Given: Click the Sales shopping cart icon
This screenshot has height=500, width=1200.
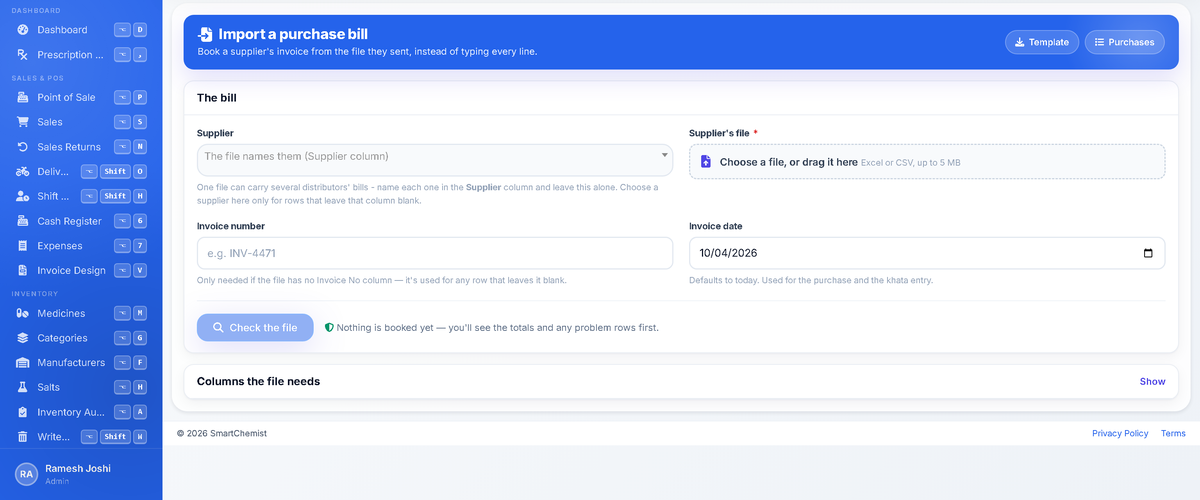Looking at the screenshot, I should (23, 122).
